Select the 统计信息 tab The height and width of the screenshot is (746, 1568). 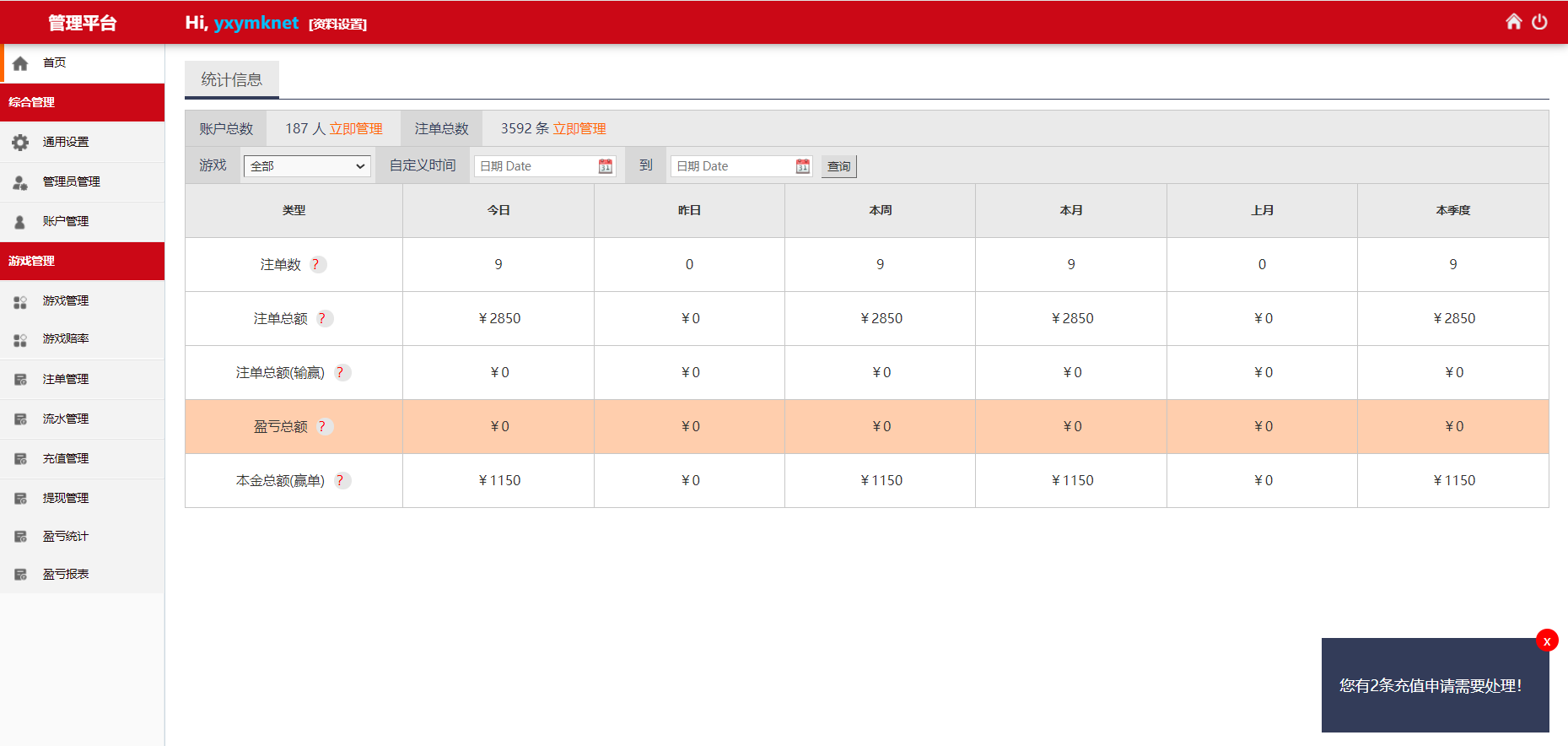[x=232, y=79]
